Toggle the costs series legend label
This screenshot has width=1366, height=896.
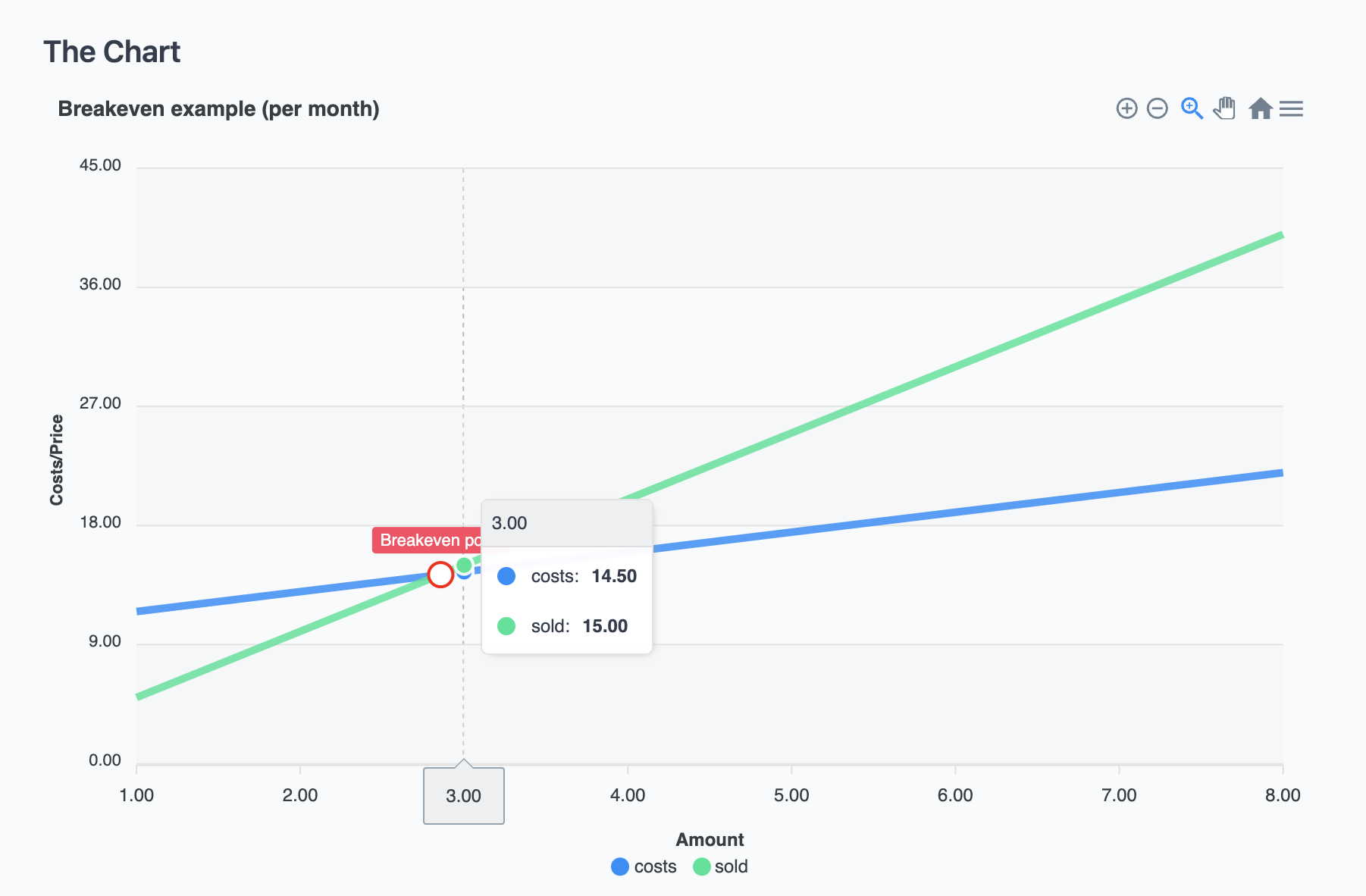point(655,866)
